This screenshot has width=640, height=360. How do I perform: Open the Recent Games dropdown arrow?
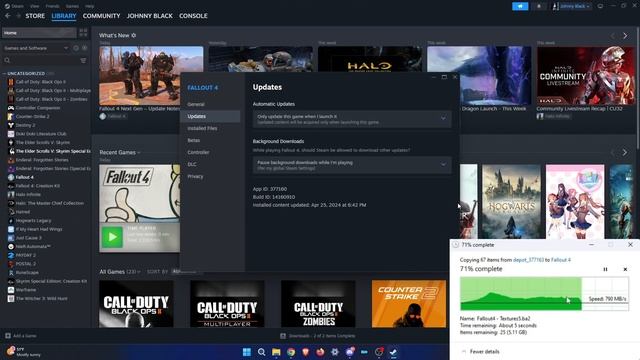(139, 153)
